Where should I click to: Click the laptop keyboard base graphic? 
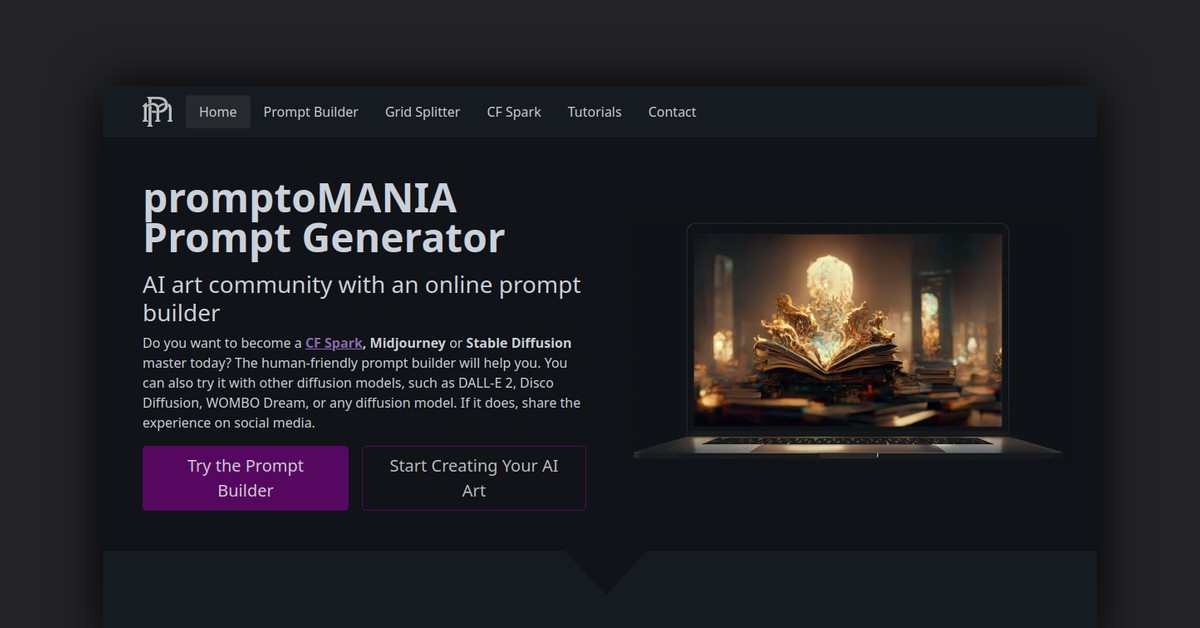click(x=847, y=446)
